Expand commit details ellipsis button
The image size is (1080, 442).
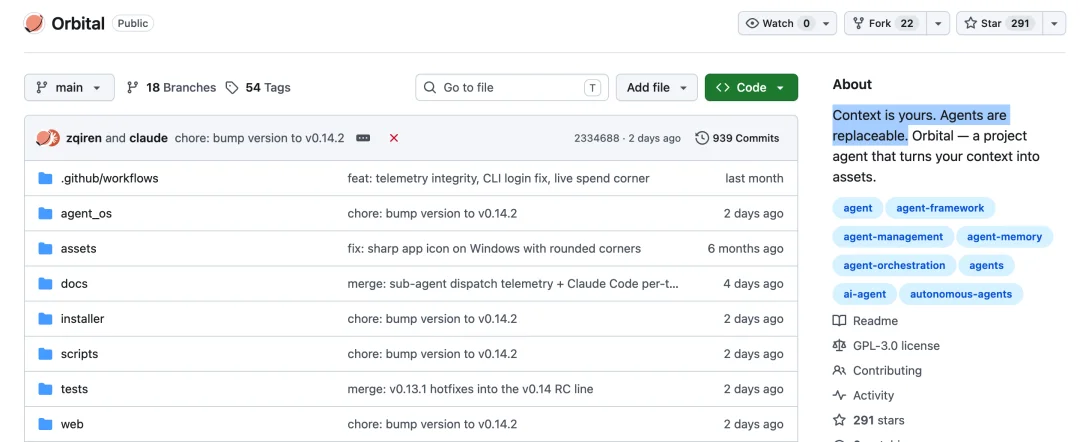(x=363, y=138)
